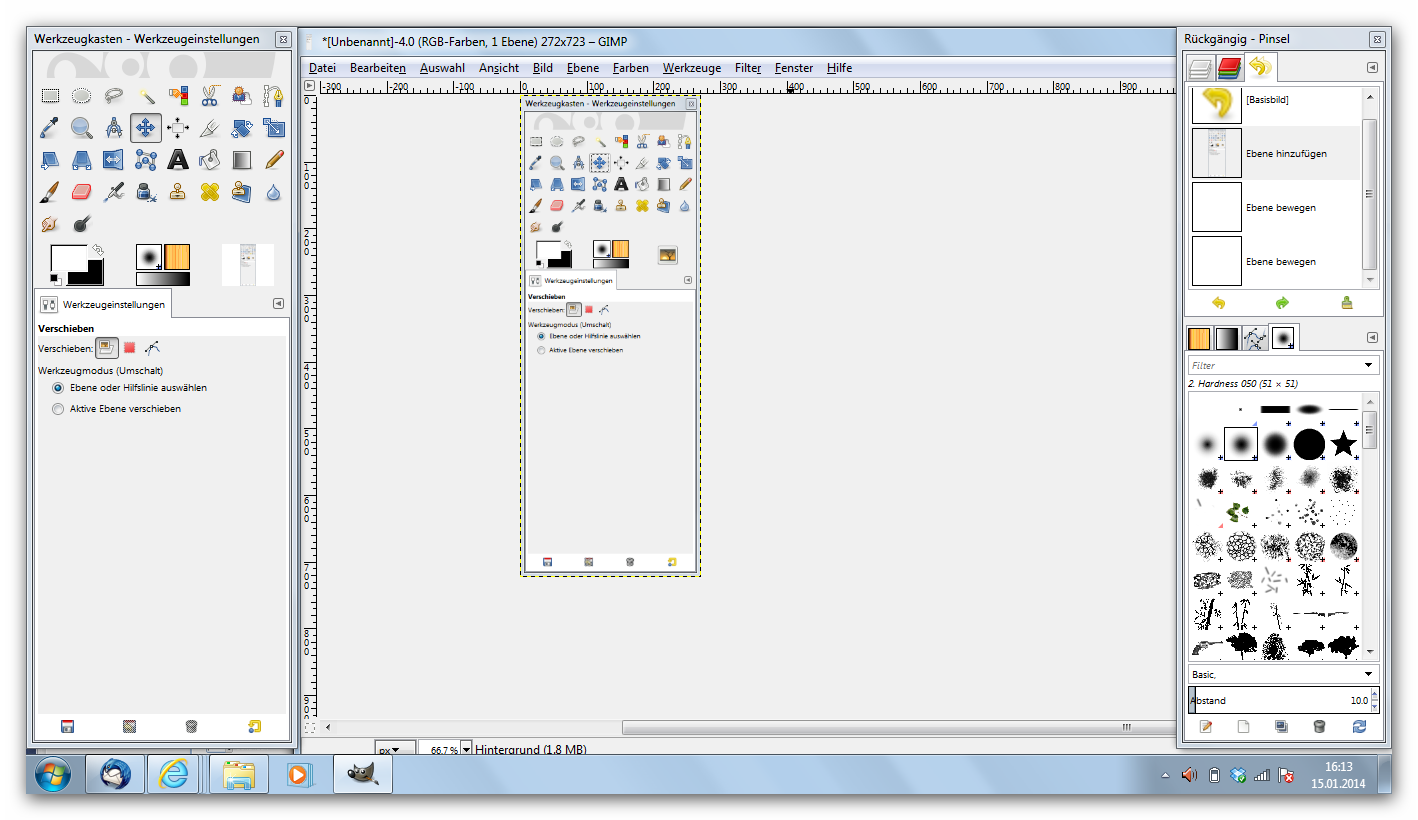
Task: Select the Blur/Sharpen droplet tool in left toolbox
Action: point(274,192)
